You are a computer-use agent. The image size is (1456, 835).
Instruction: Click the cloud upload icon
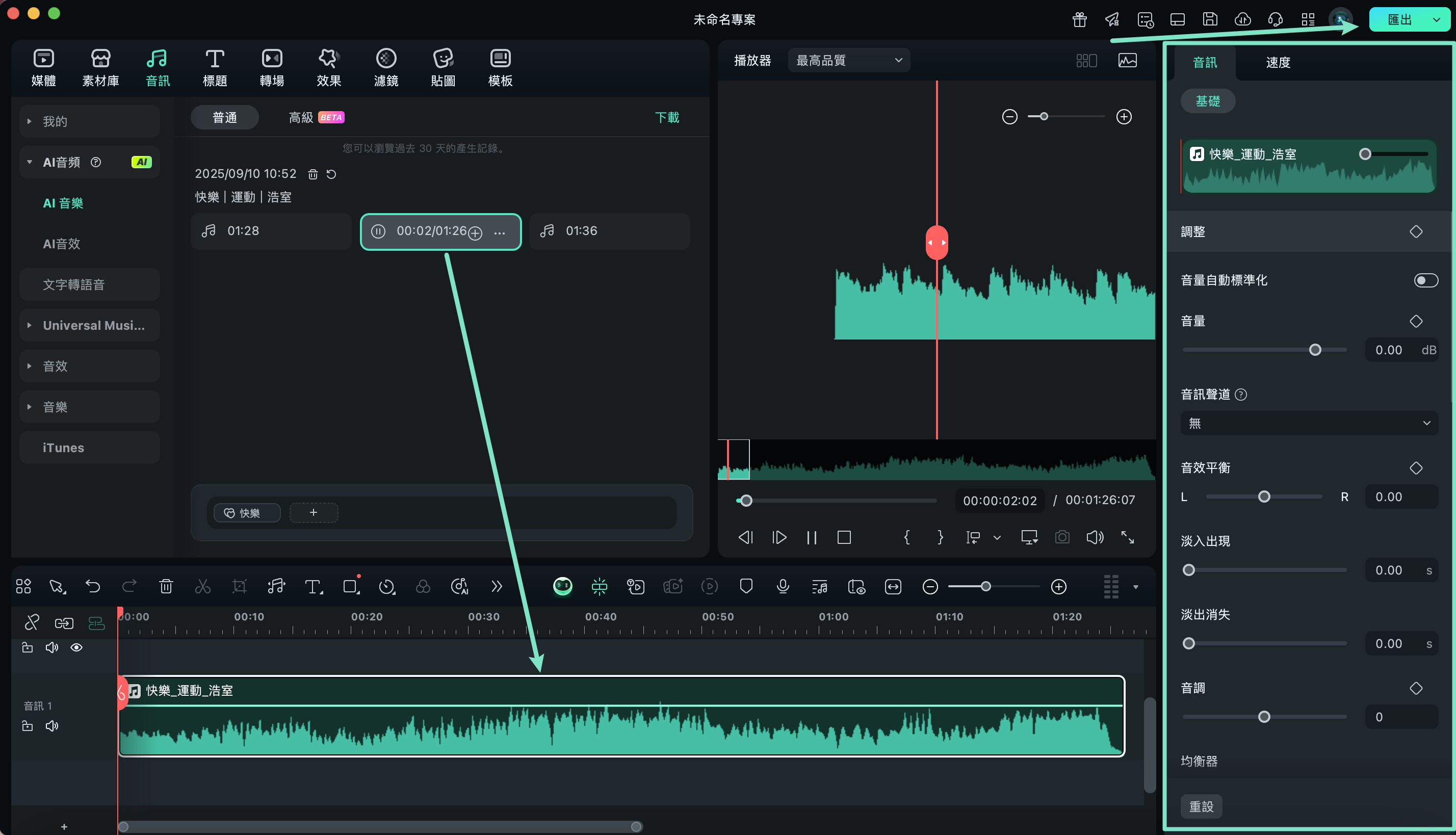point(1243,19)
